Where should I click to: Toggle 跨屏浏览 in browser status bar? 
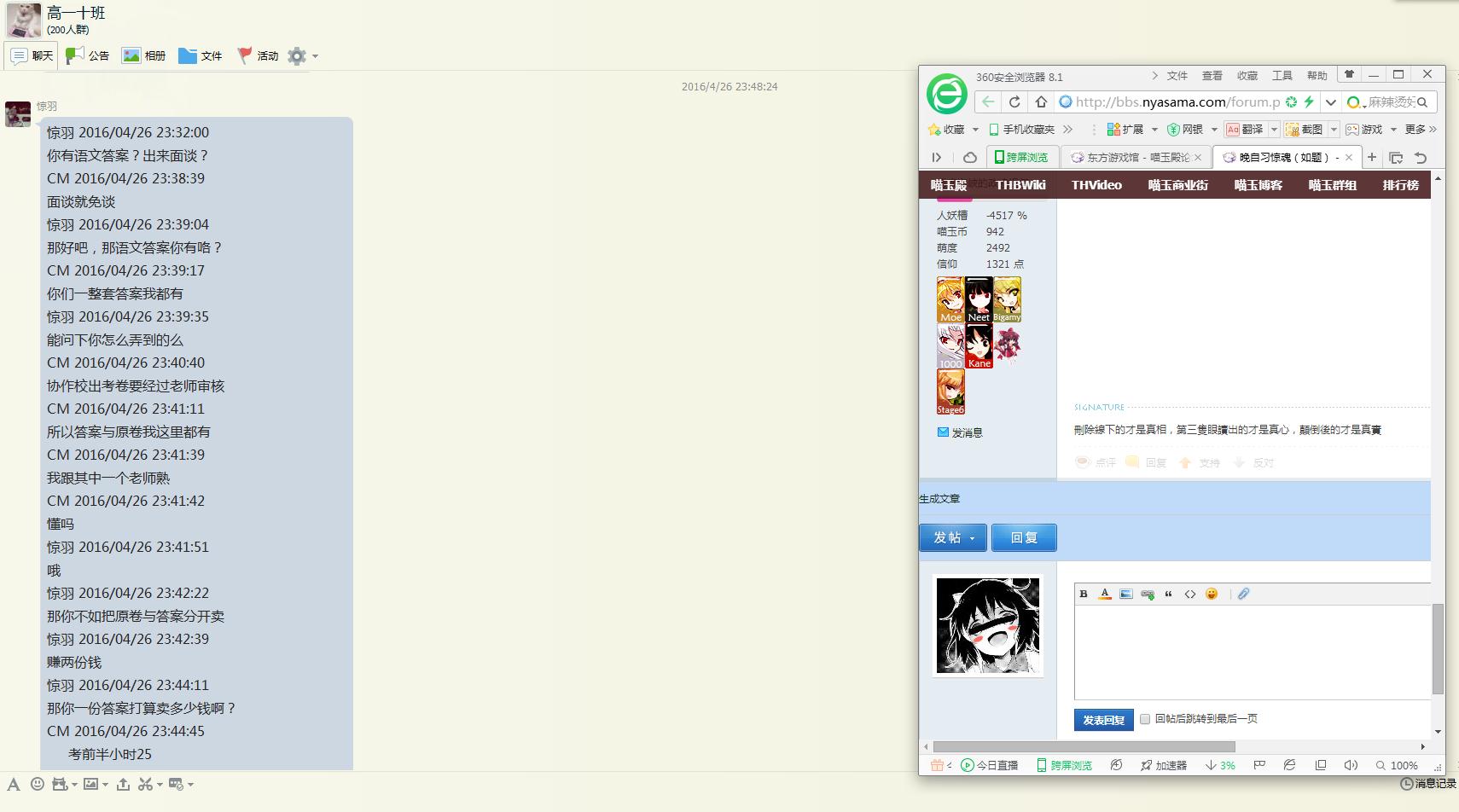(x=1064, y=765)
